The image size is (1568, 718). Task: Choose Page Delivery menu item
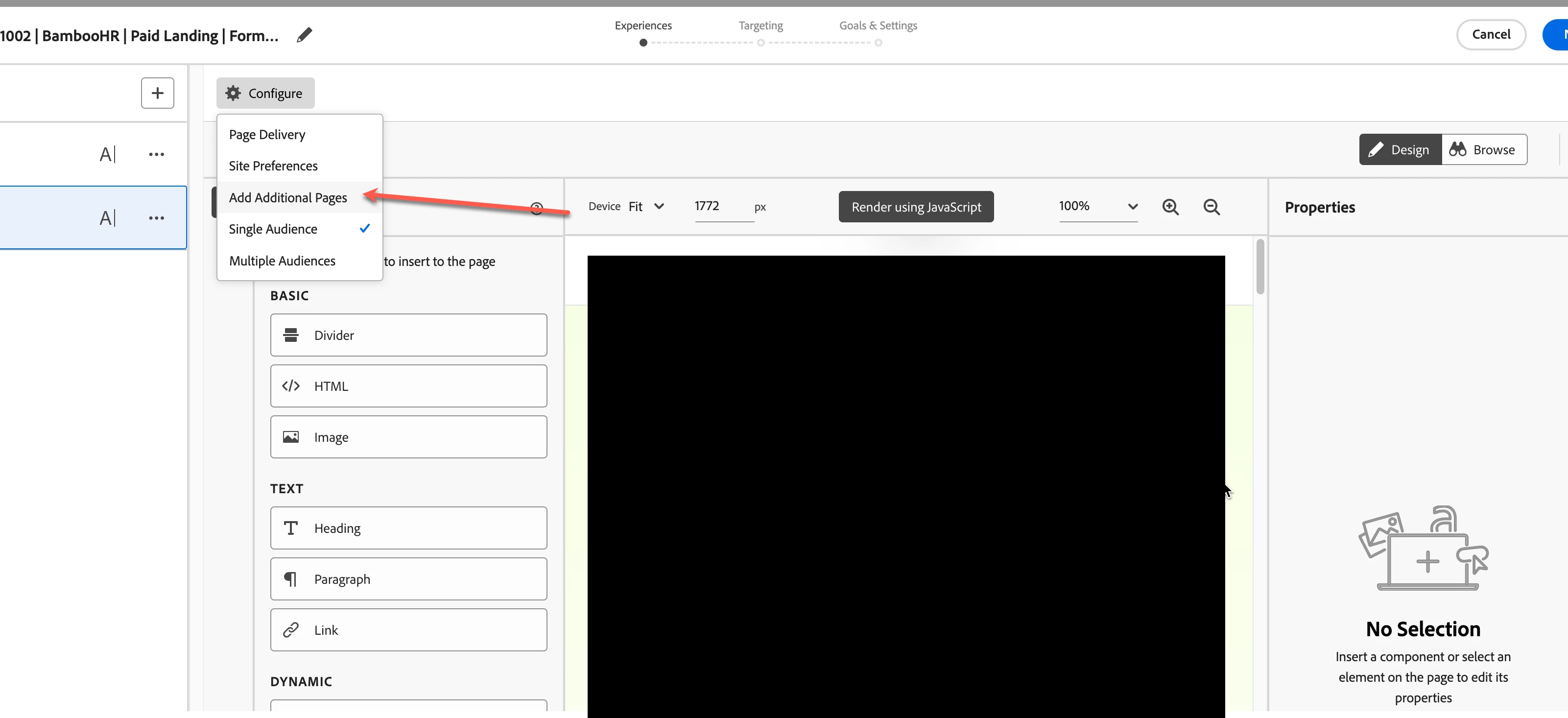(x=267, y=135)
